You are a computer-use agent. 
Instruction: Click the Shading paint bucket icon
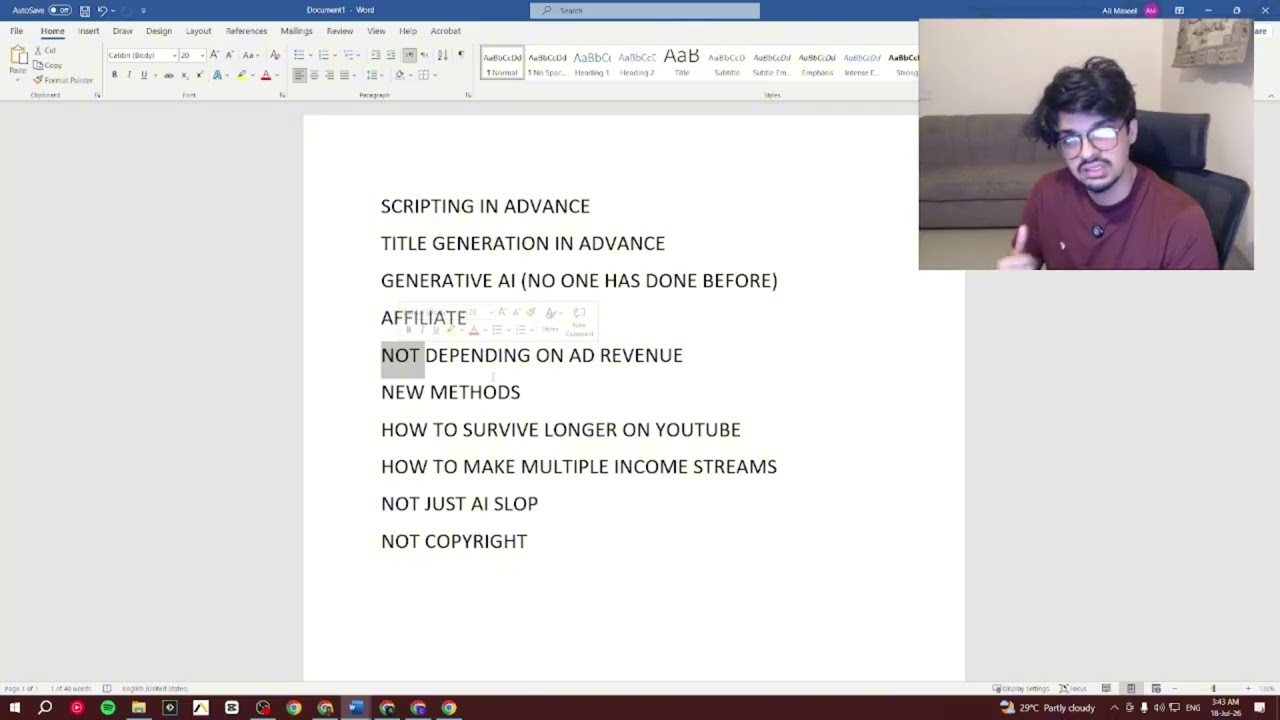pos(399,75)
